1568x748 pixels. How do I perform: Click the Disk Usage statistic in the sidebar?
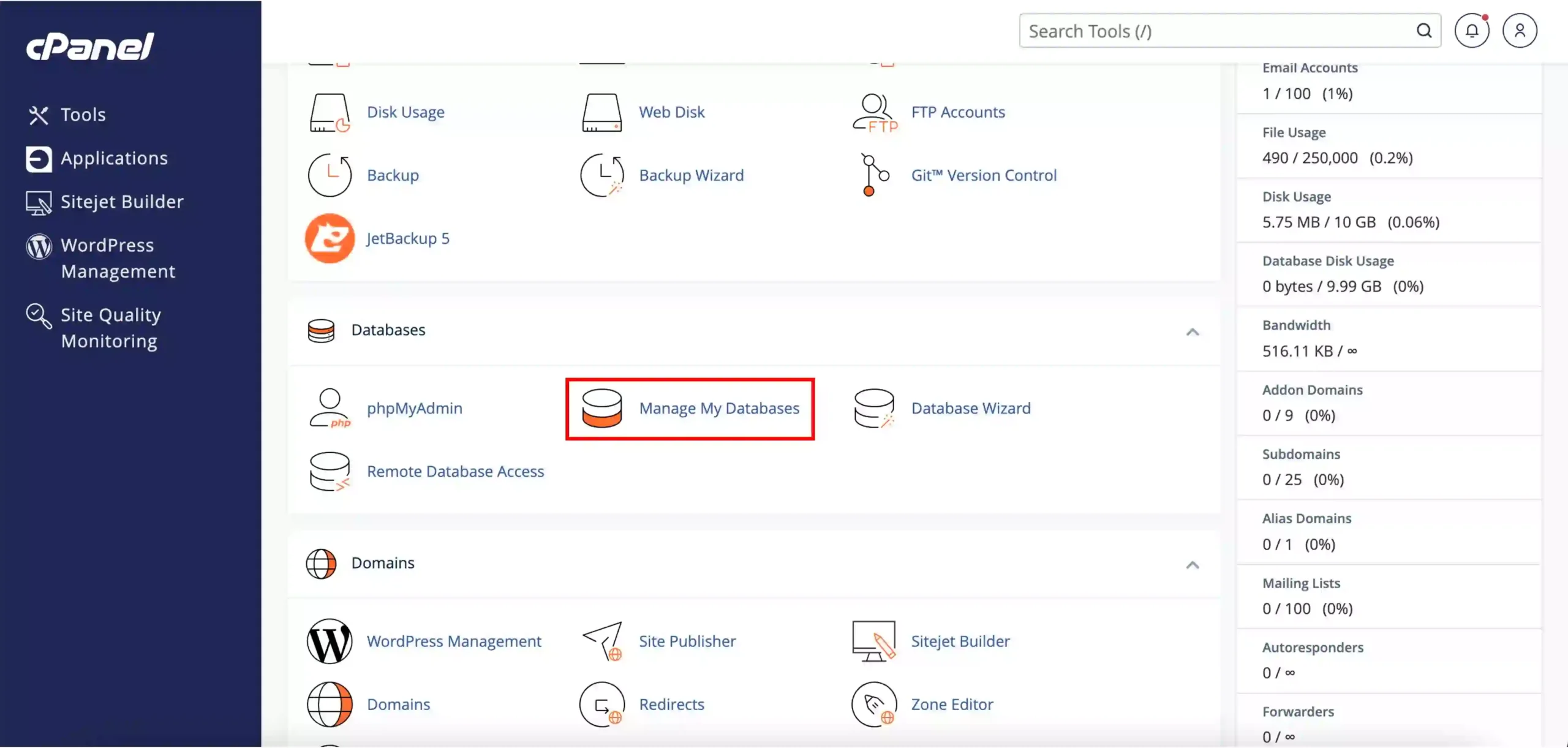pyautogui.click(x=1296, y=197)
